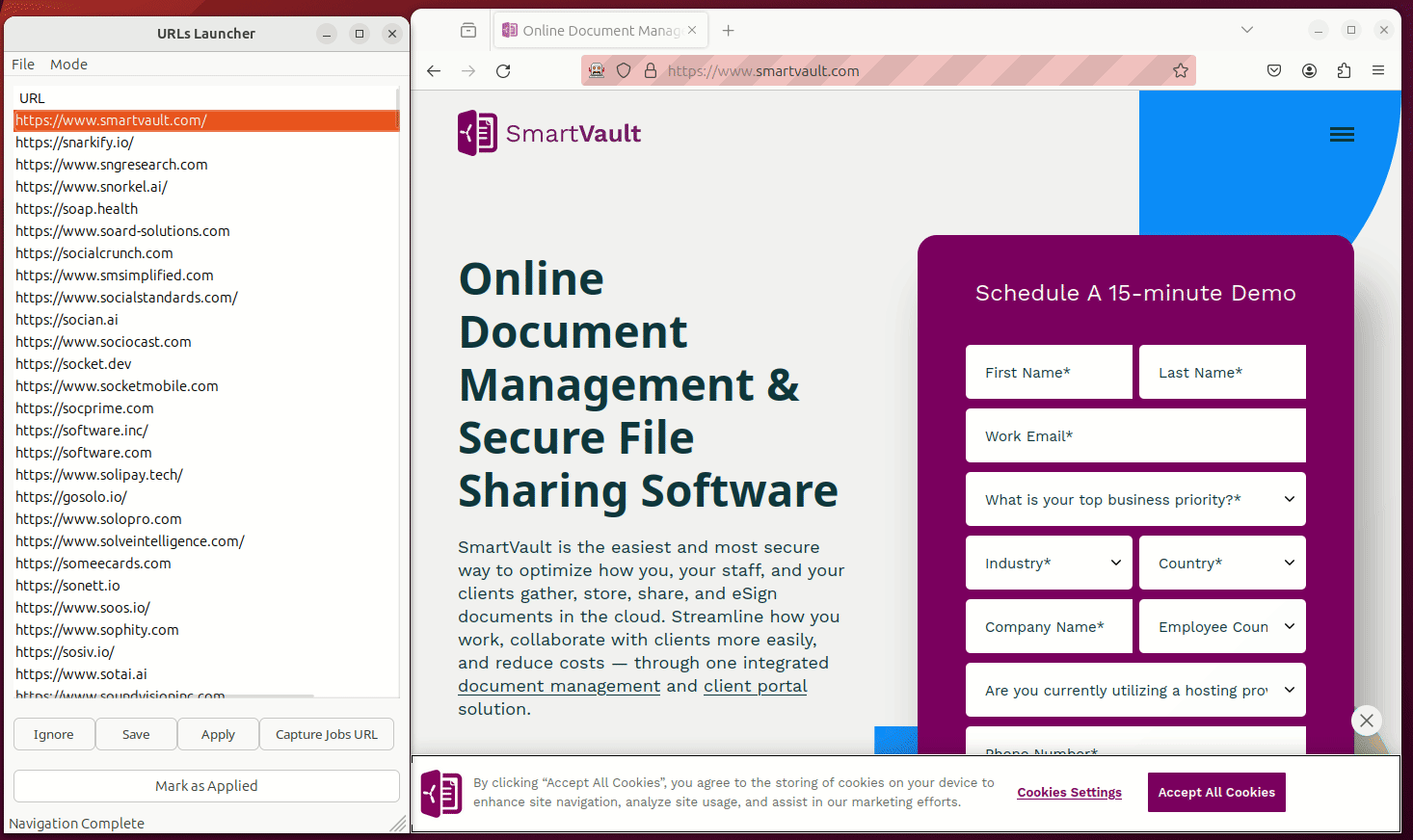Open the SmartVault hamburger navigation menu

coord(1342,135)
